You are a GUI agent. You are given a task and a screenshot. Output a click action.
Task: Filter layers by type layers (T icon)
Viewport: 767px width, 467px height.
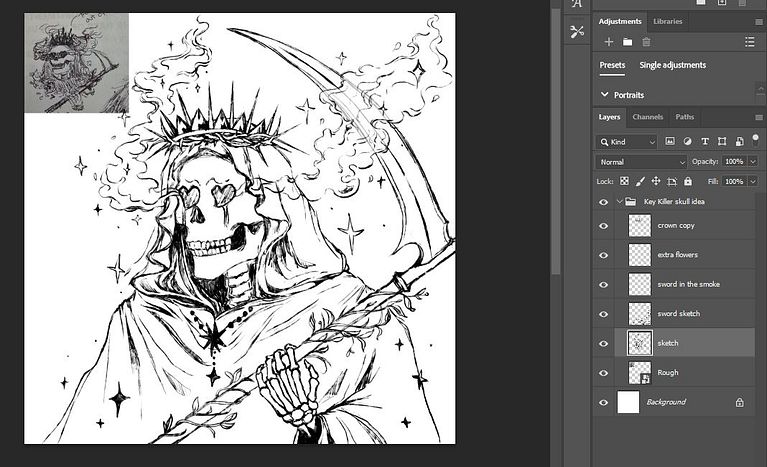point(705,142)
